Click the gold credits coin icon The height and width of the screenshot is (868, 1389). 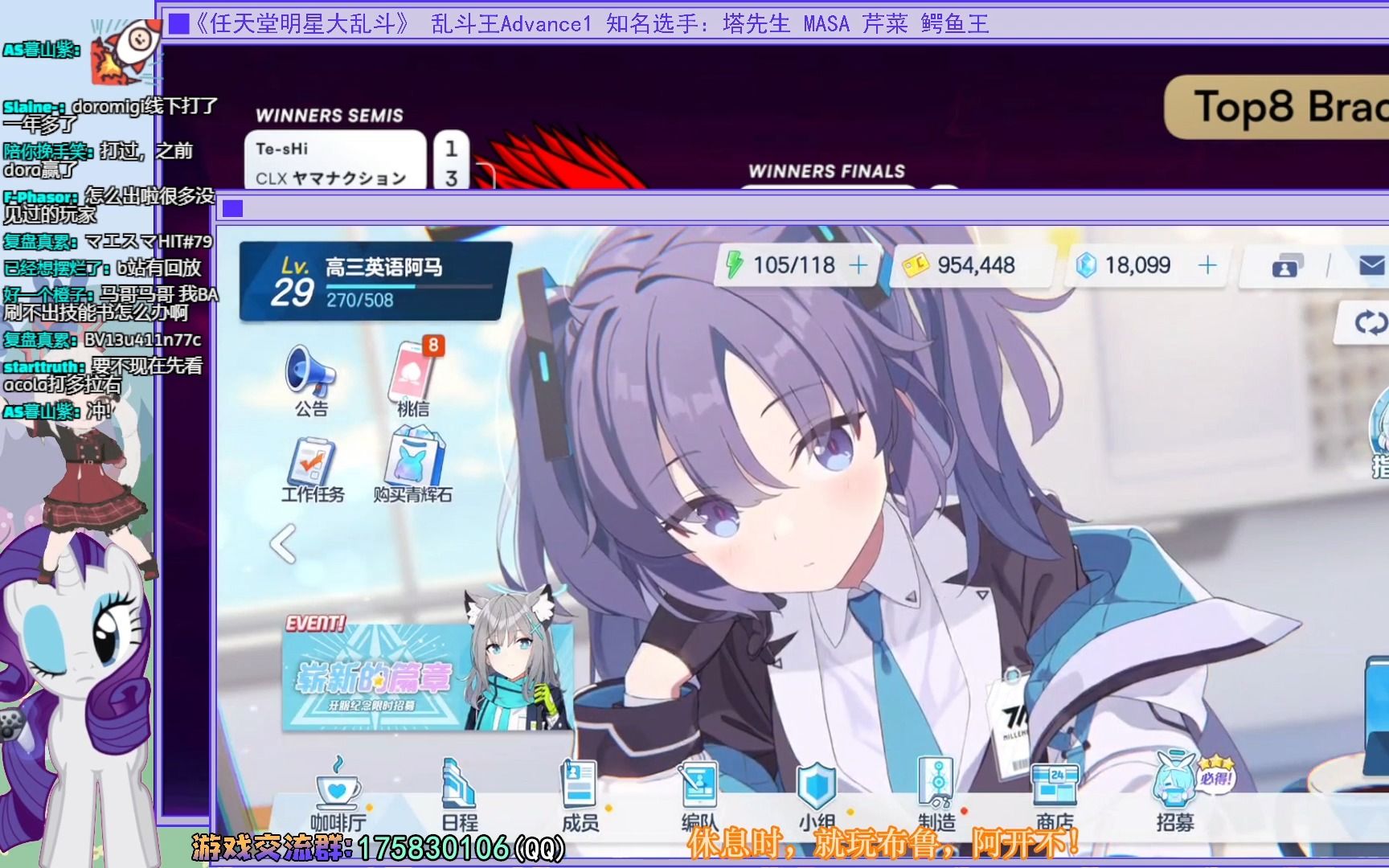(915, 265)
